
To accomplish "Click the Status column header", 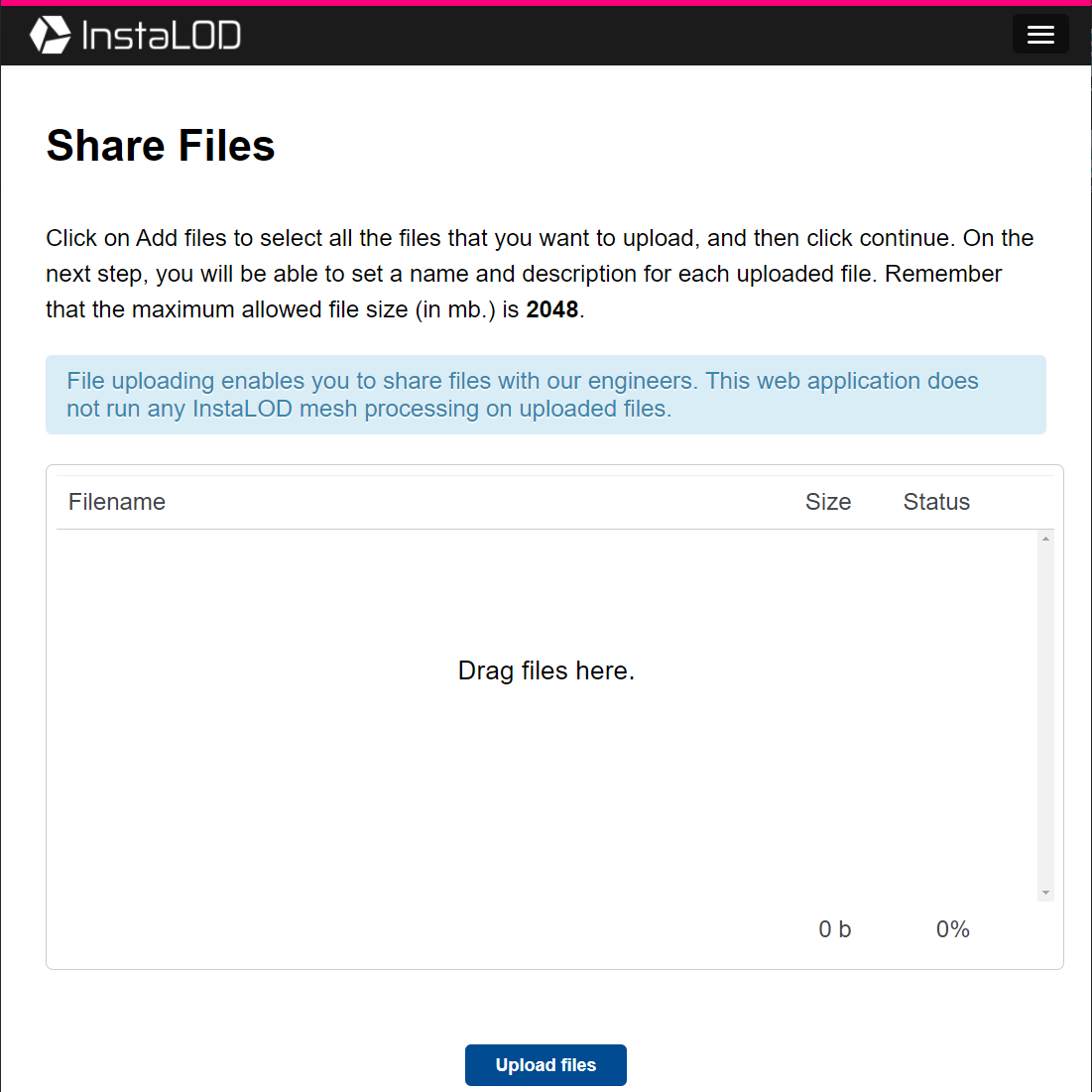I will coord(936,502).
